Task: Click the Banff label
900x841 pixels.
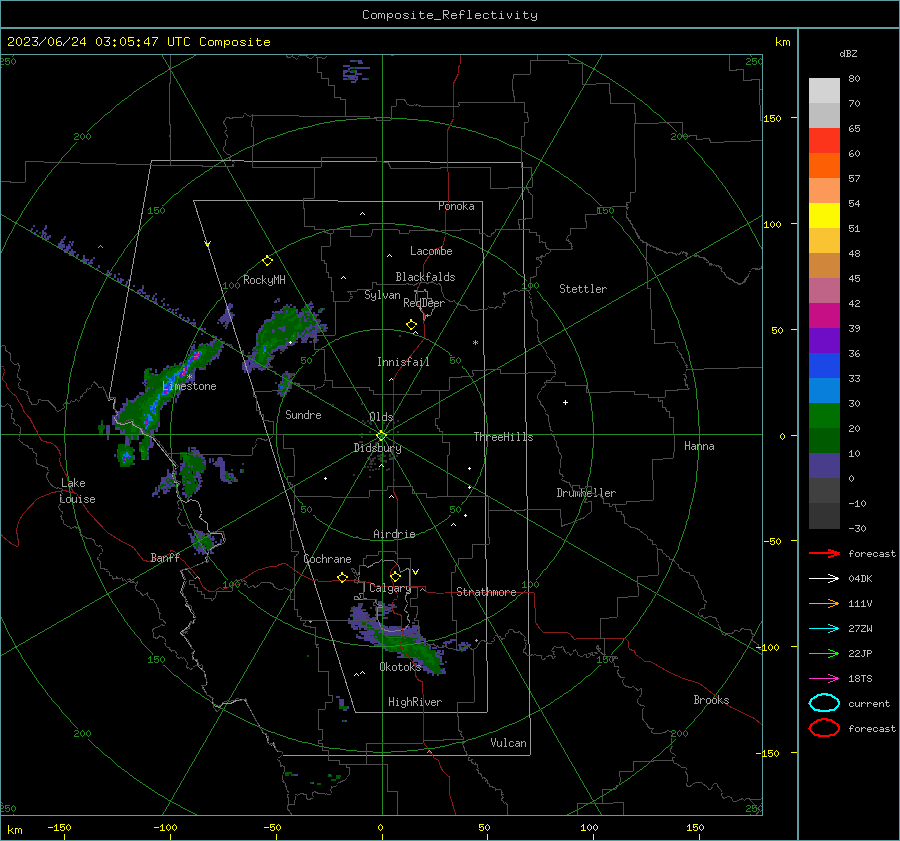Action: click(x=165, y=557)
